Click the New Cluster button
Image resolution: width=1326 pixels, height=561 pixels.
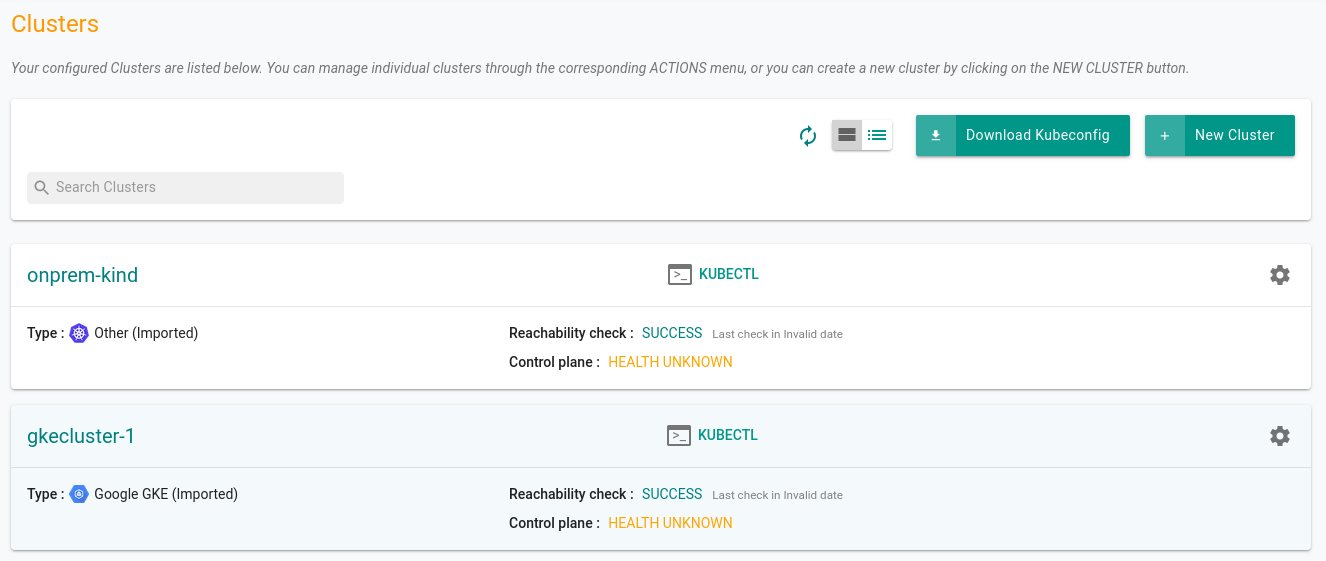tap(1220, 136)
